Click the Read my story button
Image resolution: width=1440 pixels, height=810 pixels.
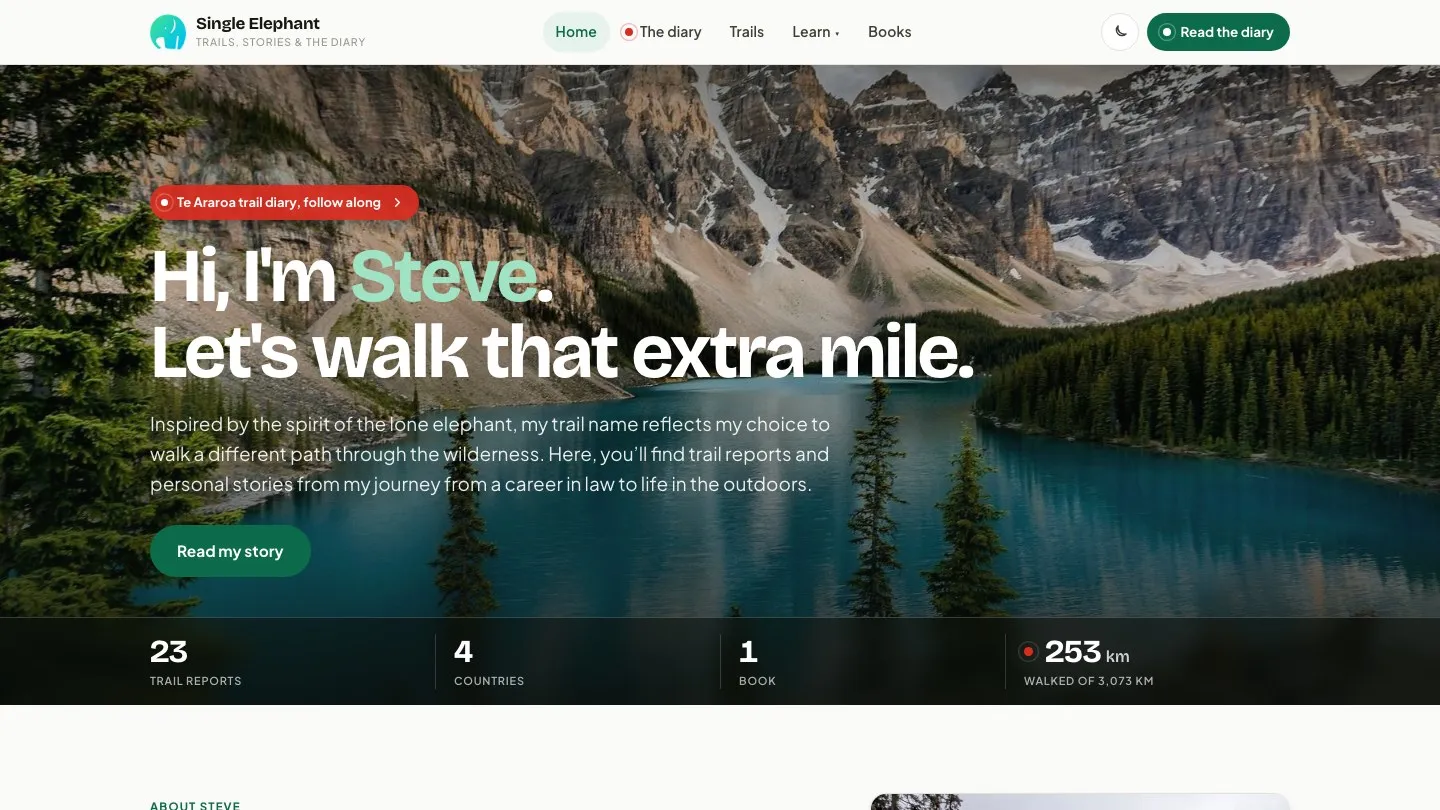coord(230,551)
